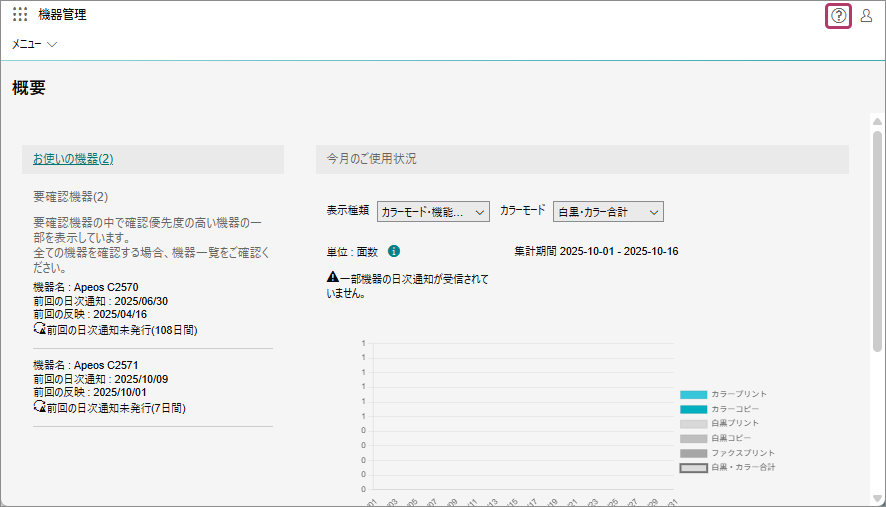Image resolution: width=886 pixels, height=507 pixels.
Task: Open the user account icon
Action: click(x=866, y=15)
